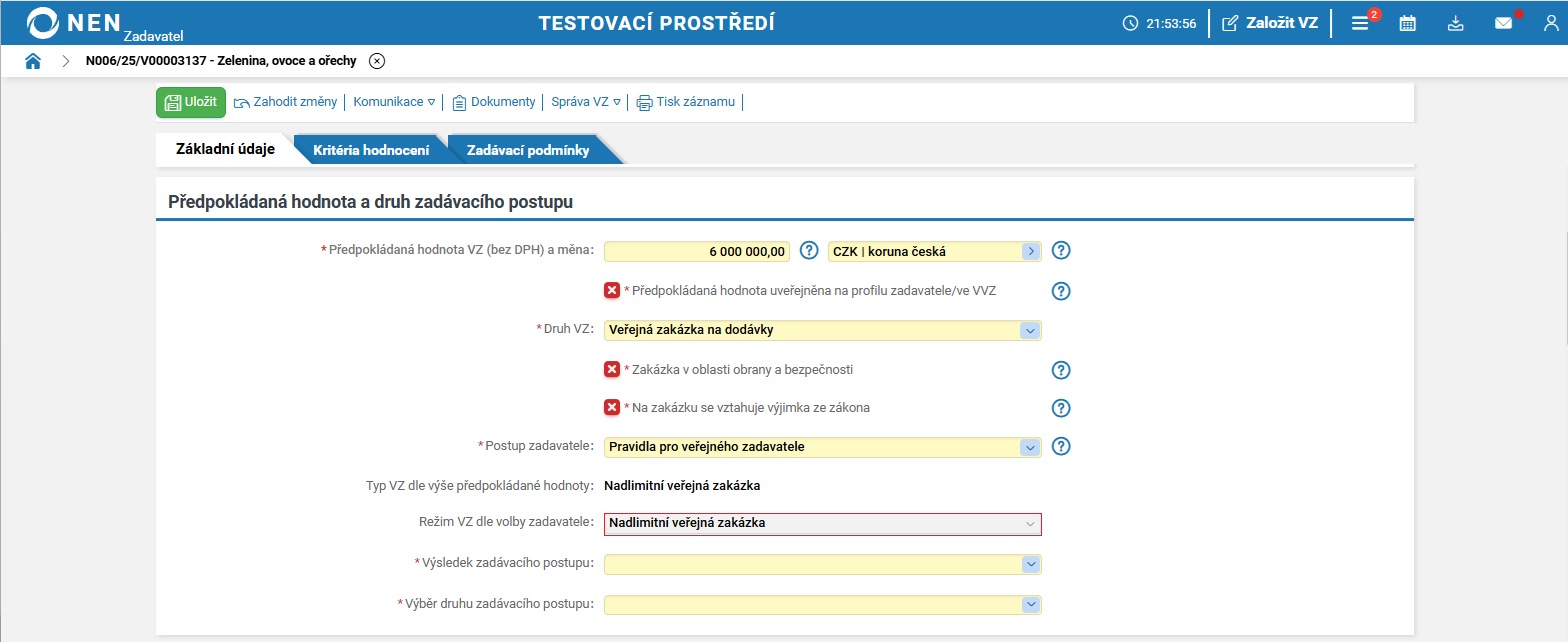Switch to Kritéria hodnocení tab
1568x642 pixels.
tap(371, 150)
